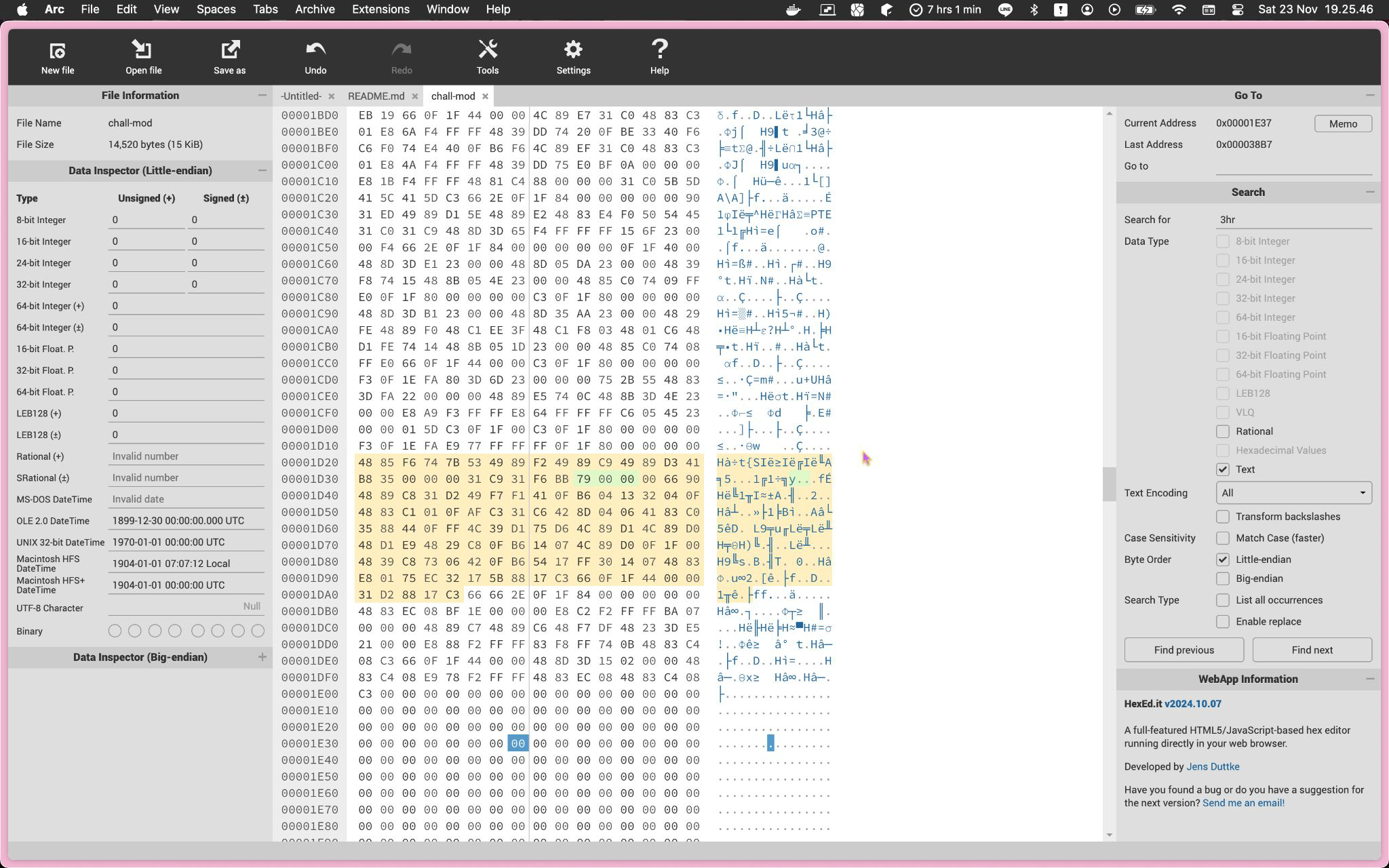This screenshot has width=1389, height=868.
Task: Enable the Rational data type checkbox
Action: 1222,431
